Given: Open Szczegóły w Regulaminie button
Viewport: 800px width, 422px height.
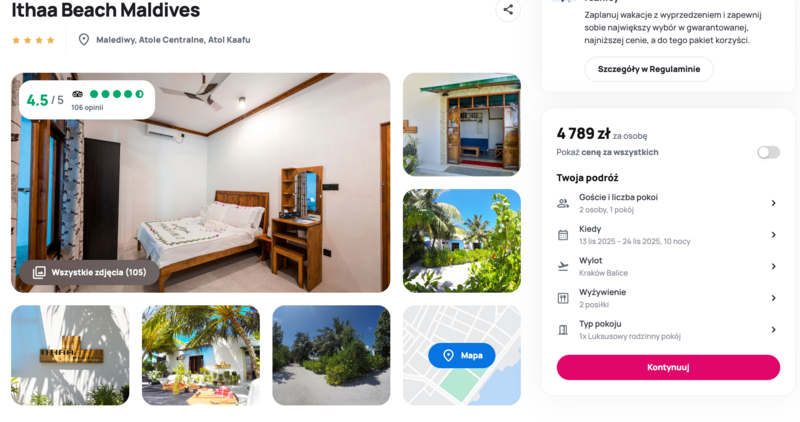Looking at the screenshot, I should (x=648, y=69).
